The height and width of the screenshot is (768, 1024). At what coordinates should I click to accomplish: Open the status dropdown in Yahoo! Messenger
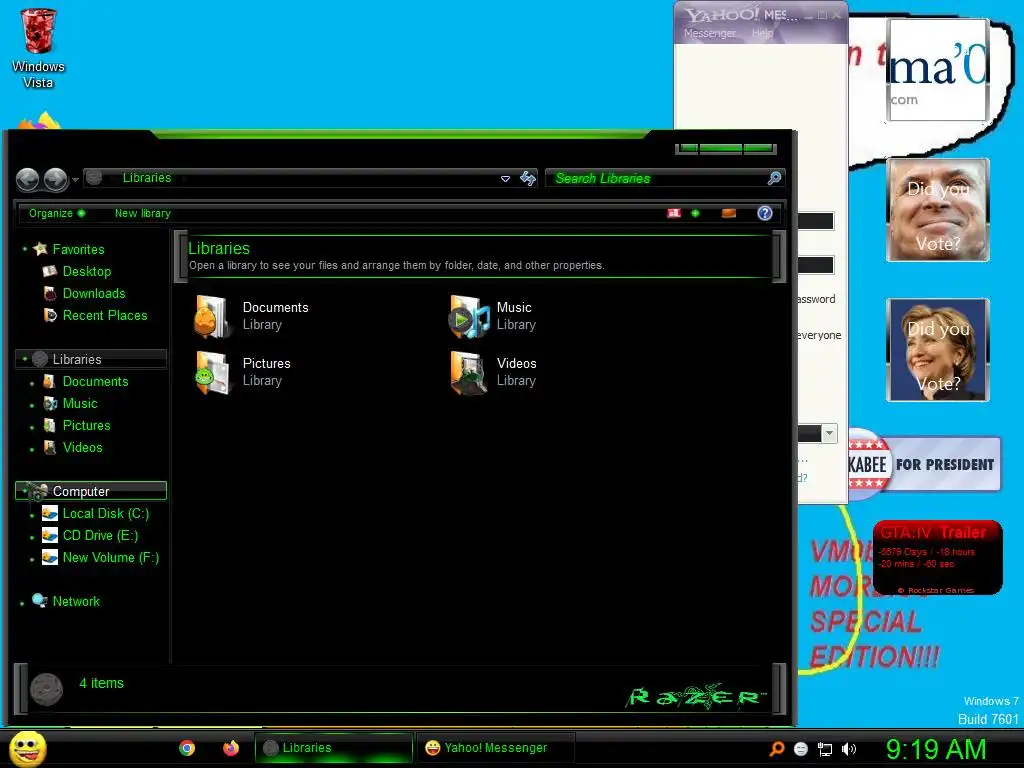[x=829, y=433]
